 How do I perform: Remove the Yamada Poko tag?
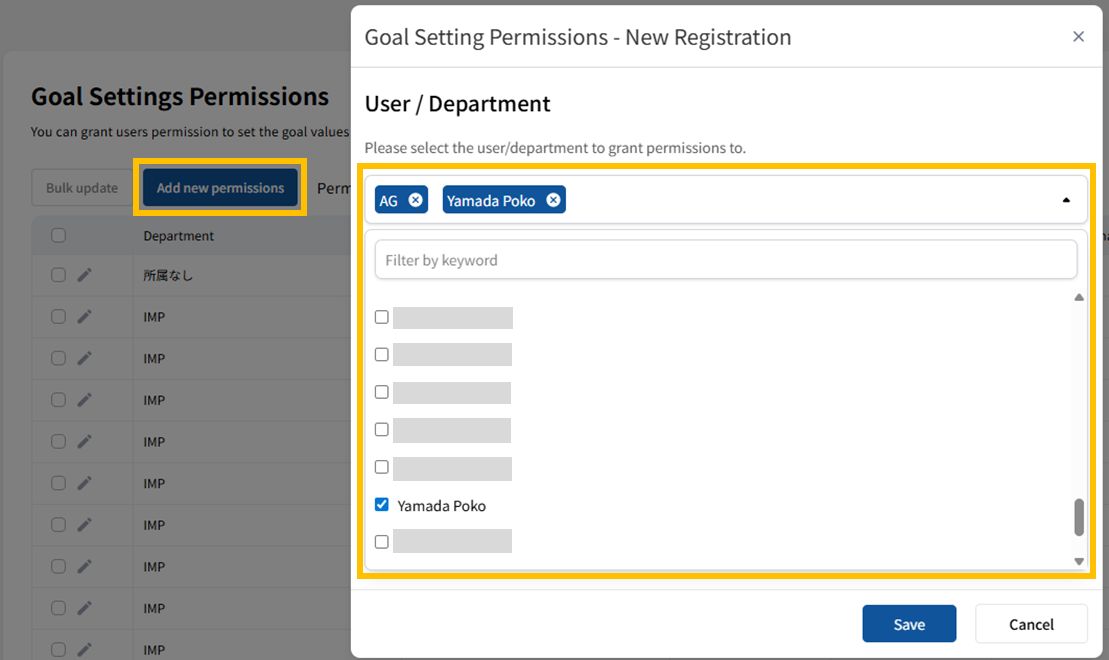click(553, 200)
